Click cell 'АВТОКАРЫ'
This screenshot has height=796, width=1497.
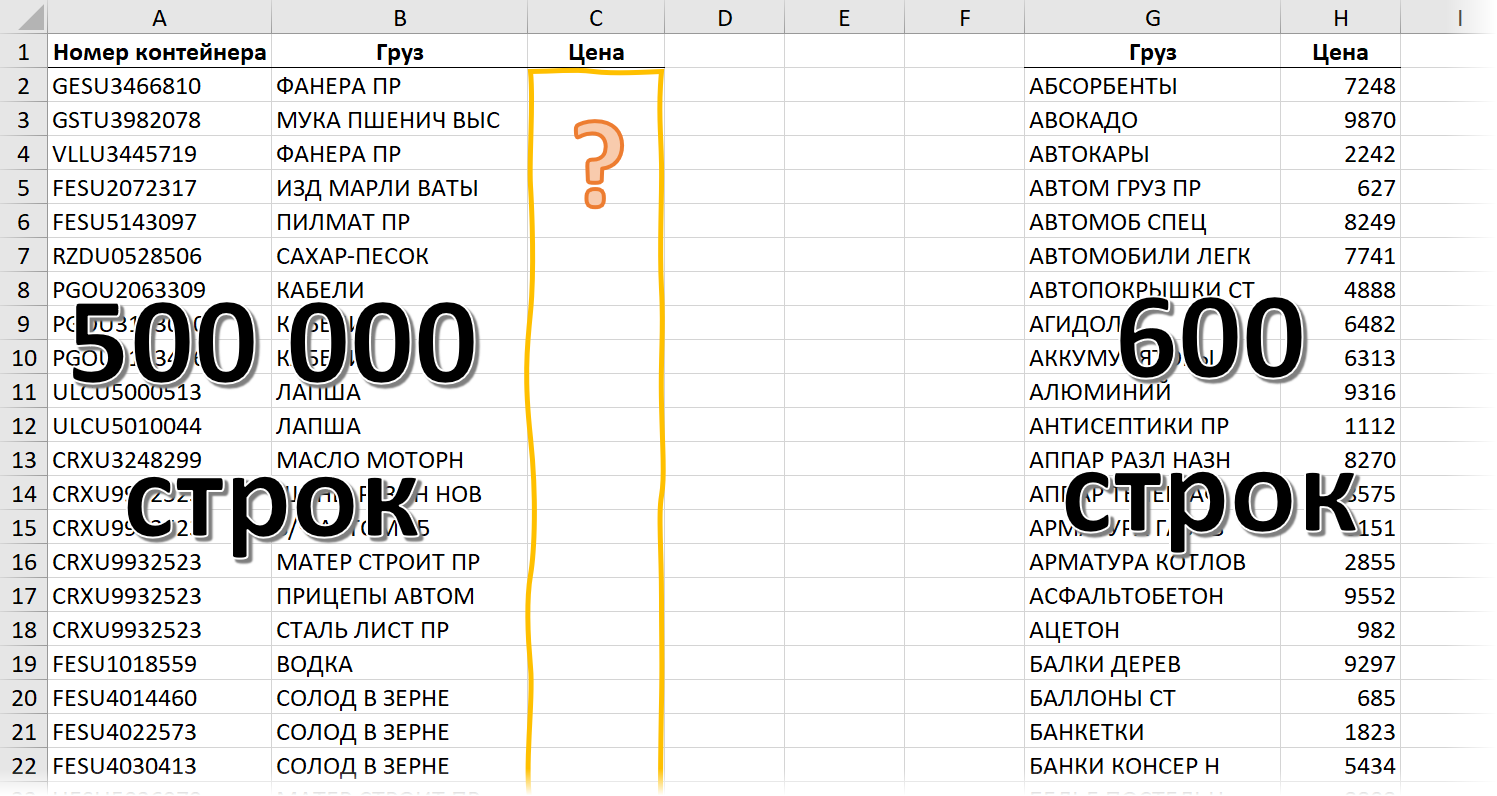1152,154
